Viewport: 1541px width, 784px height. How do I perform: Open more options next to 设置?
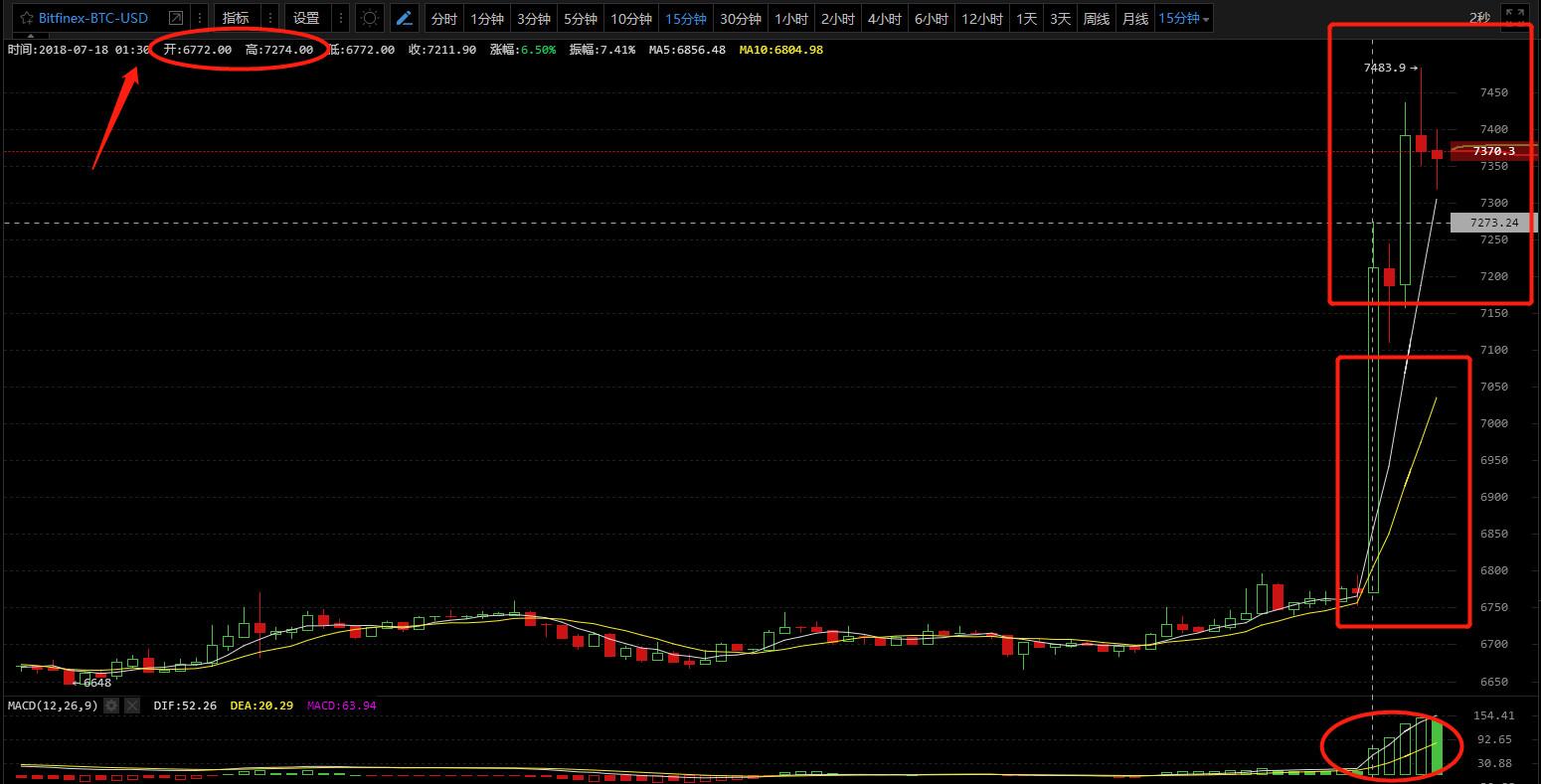340,18
